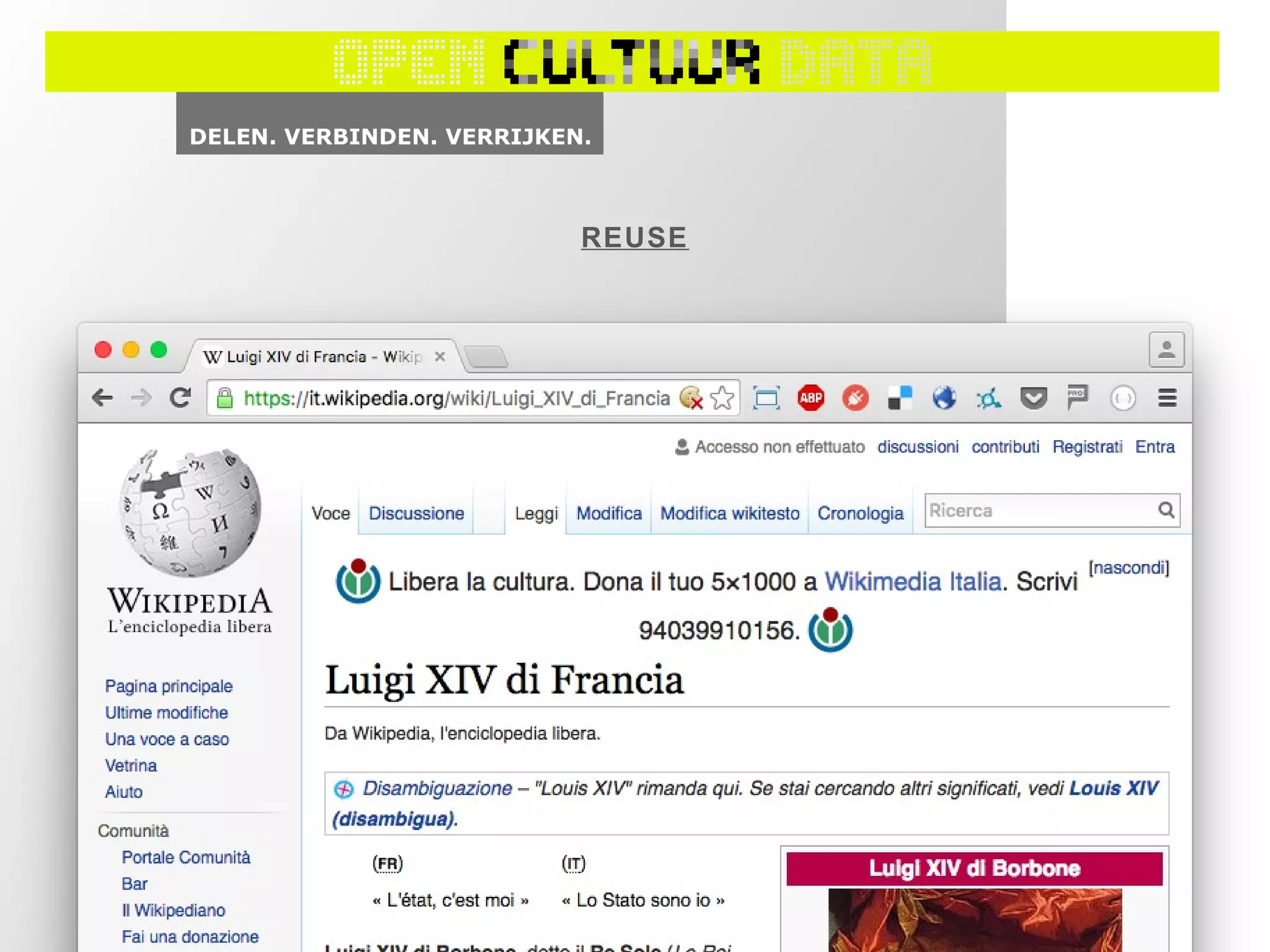This screenshot has height=952, width=1270.
Task: Click the URL address bar
Action: [456, 398]
